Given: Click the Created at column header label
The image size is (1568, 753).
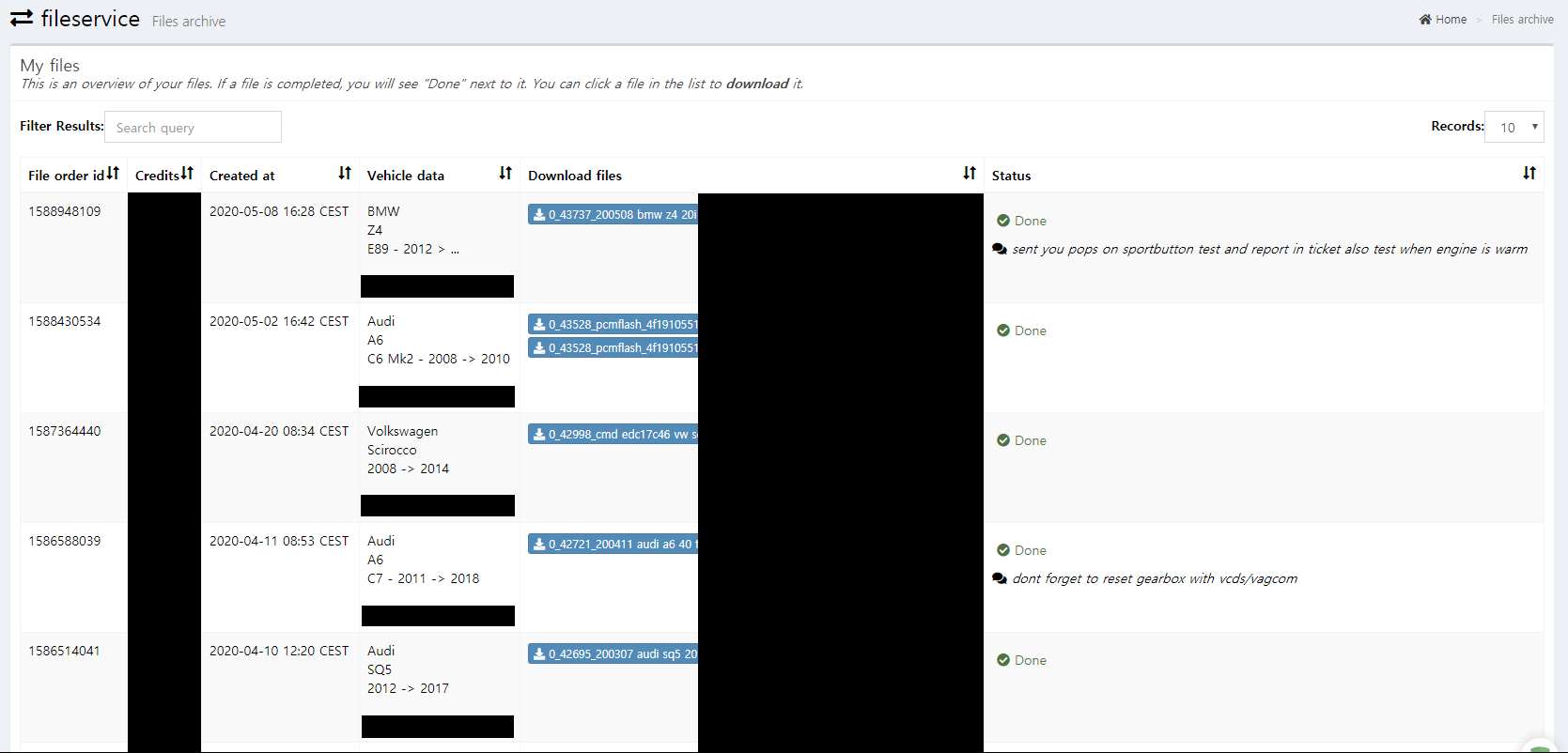Looking at the screenshot, I should click(x=242, y=176).
